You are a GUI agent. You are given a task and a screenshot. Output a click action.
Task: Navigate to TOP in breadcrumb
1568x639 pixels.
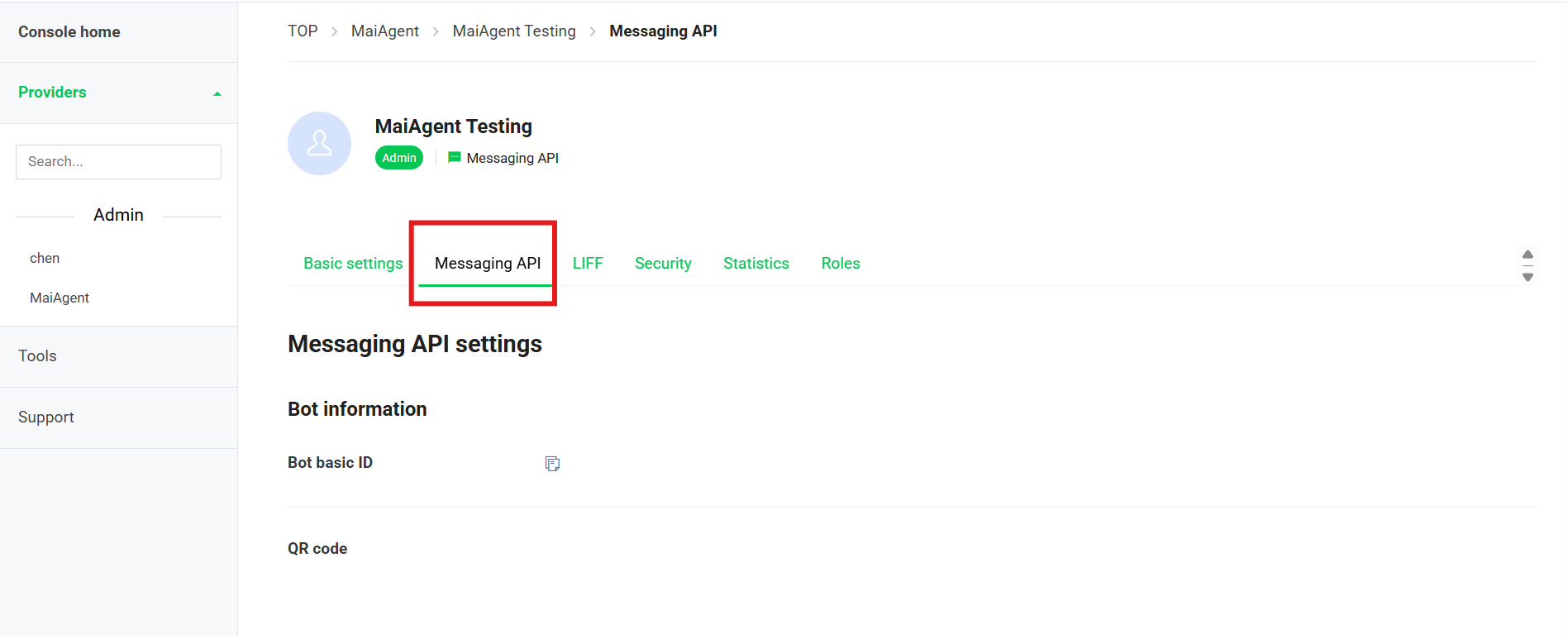click(x=303, y=31)
